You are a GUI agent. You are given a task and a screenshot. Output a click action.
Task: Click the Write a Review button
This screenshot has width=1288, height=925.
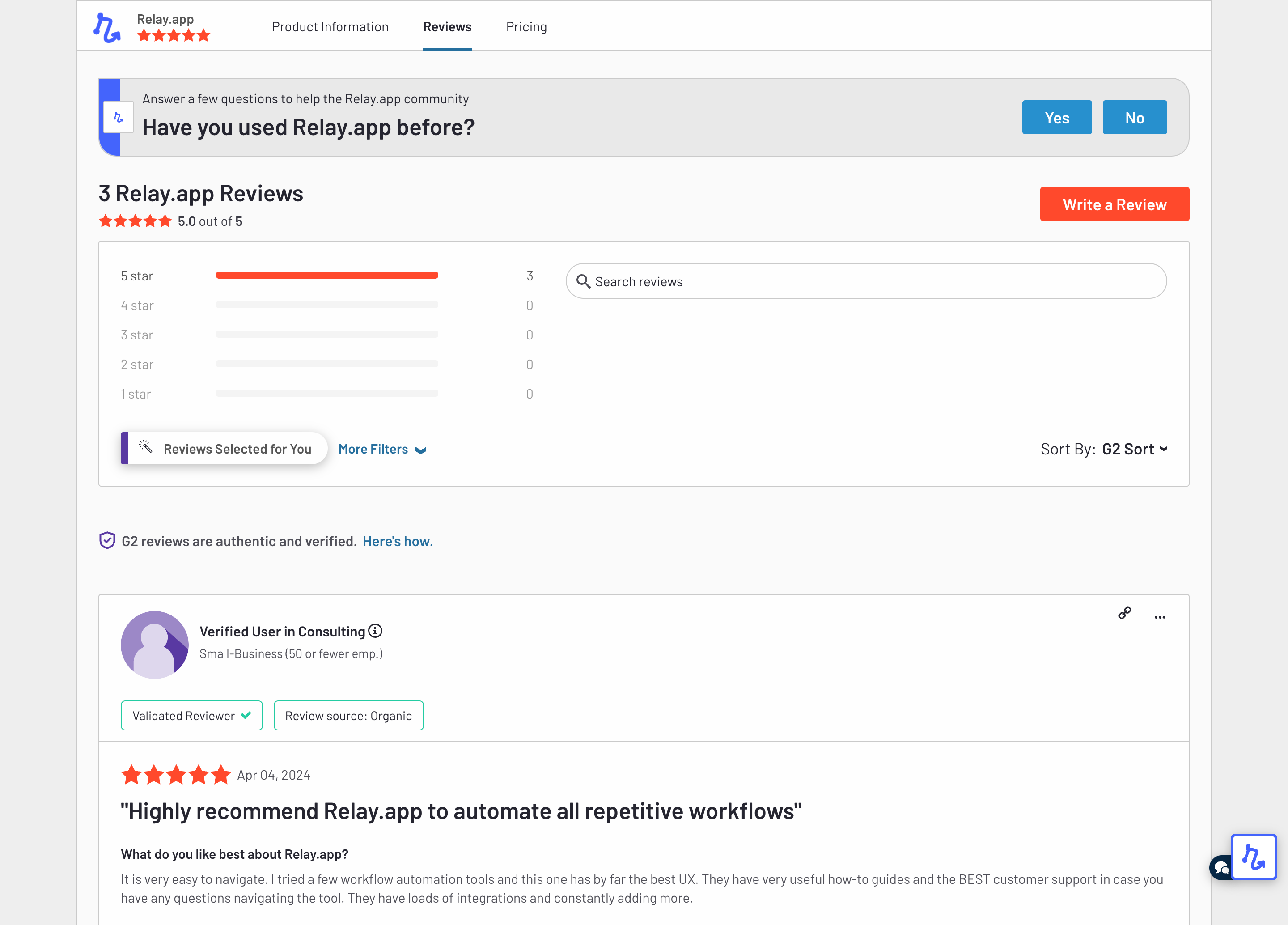(1114, 204)
